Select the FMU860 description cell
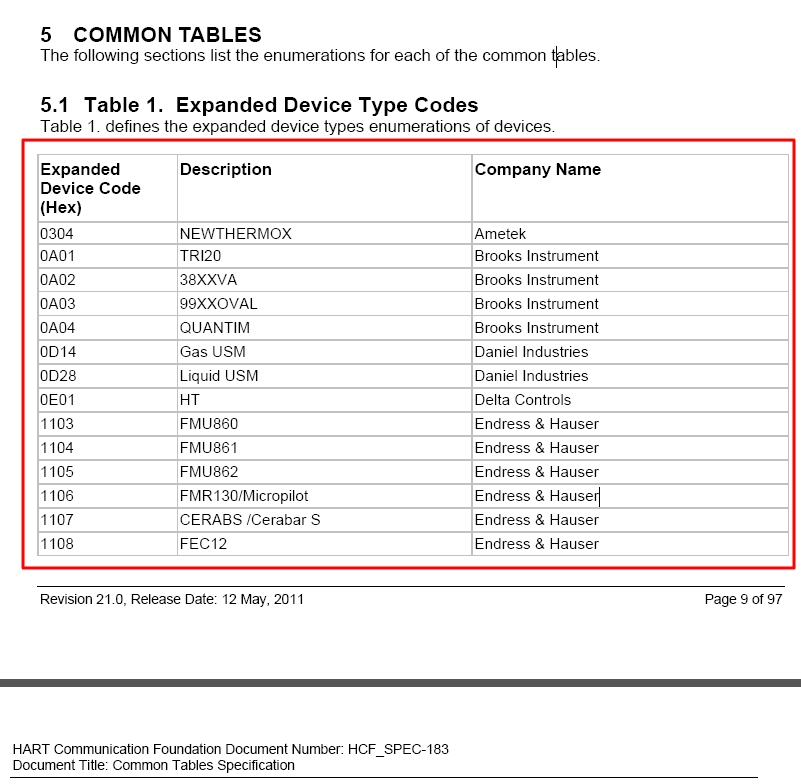 tap(209, 424)
